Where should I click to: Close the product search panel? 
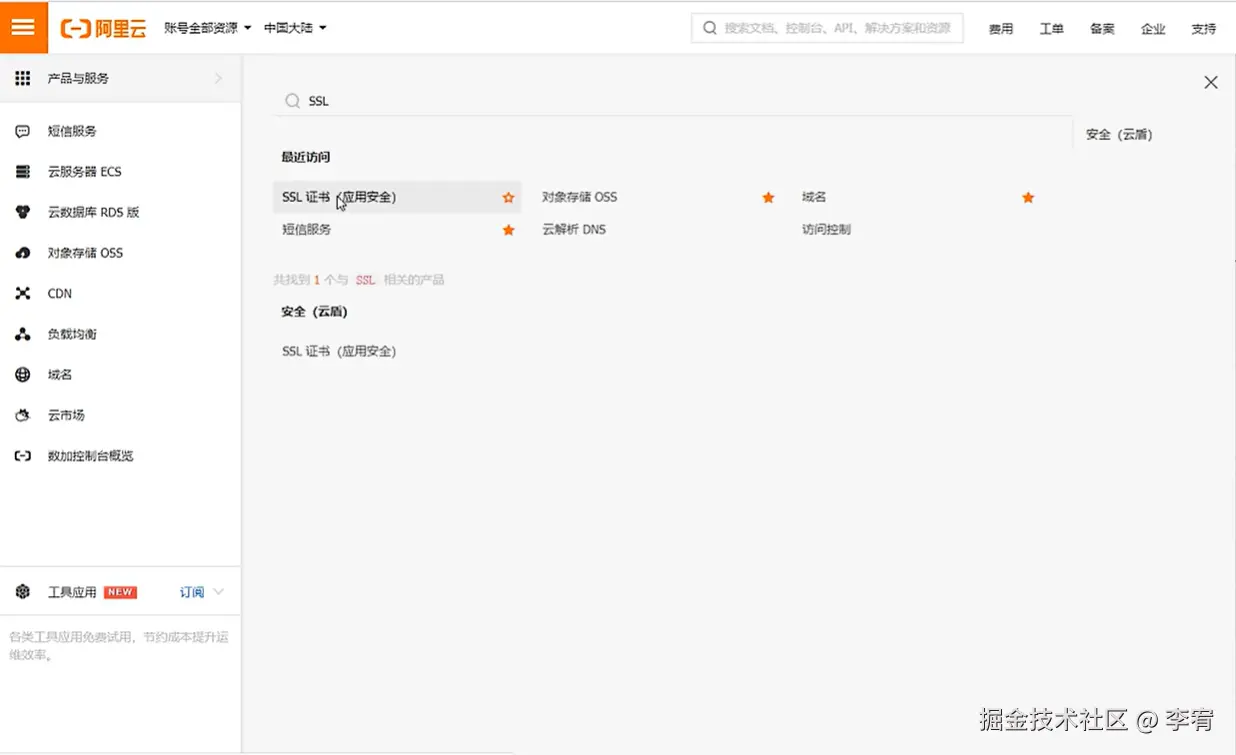coord(1211,82)
